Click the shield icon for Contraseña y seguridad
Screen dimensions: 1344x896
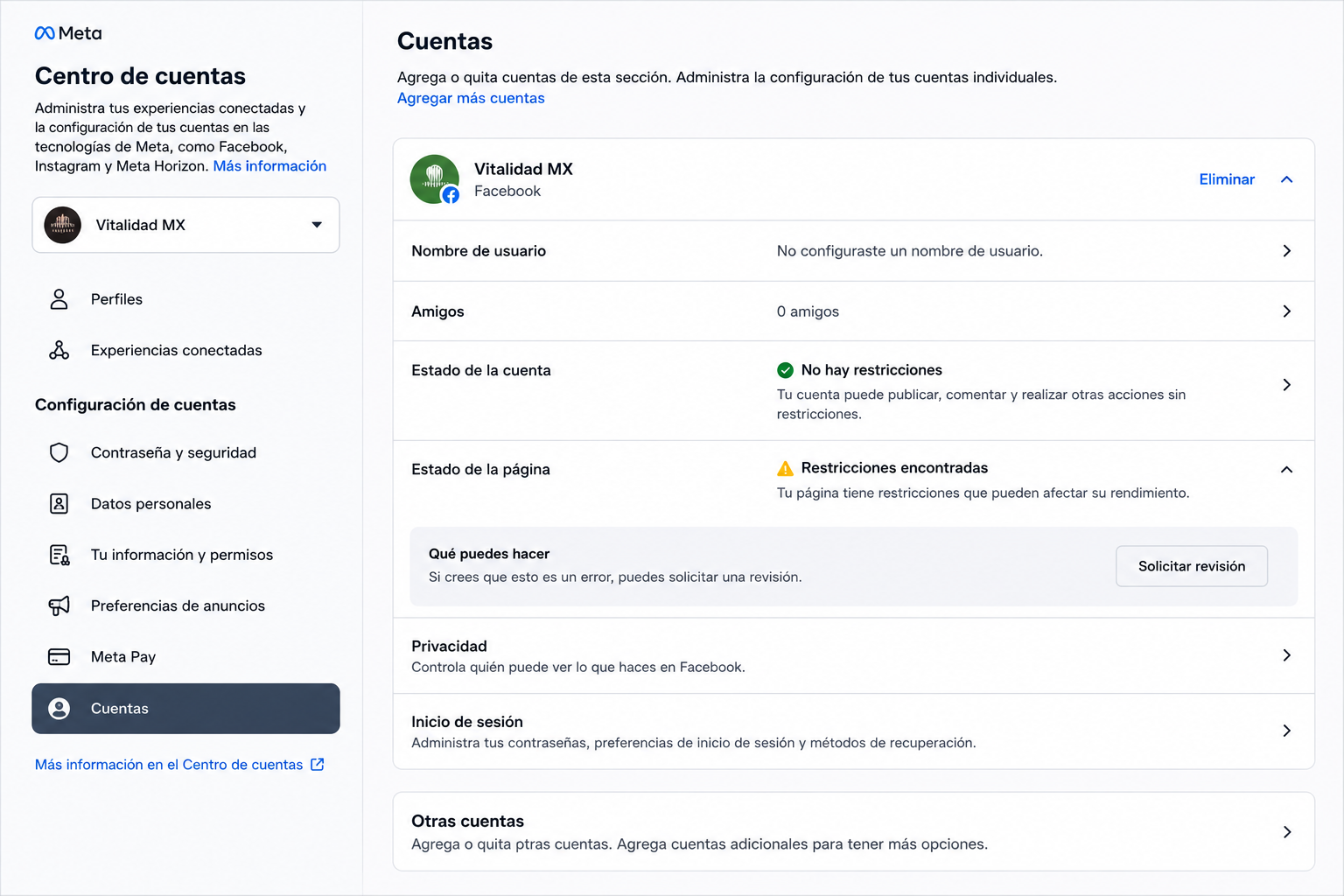pos(59,452)
